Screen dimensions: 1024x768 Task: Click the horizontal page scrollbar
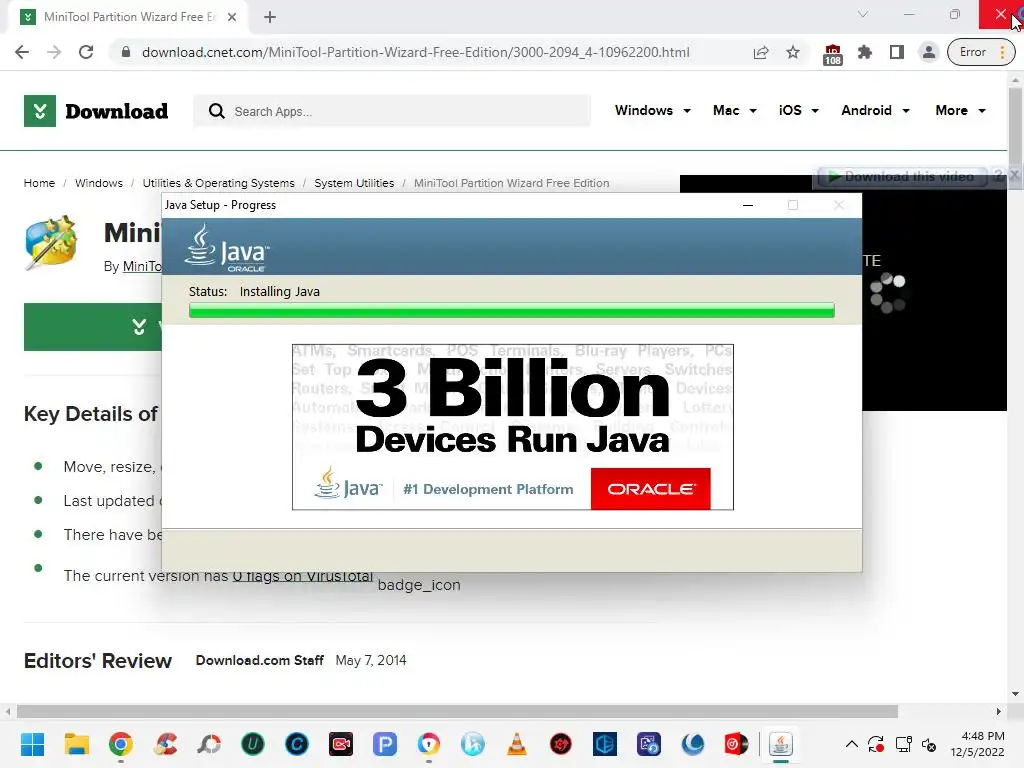tap(457, 711)
